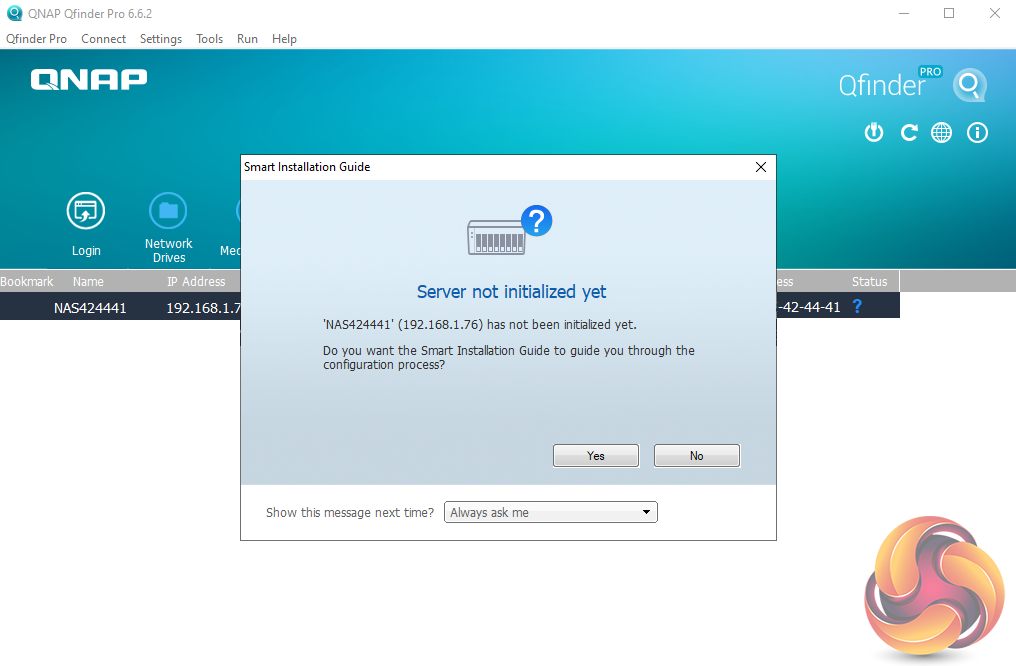1016x666 pixels.
Task: Sort by the Name column header
Action: 88,281
